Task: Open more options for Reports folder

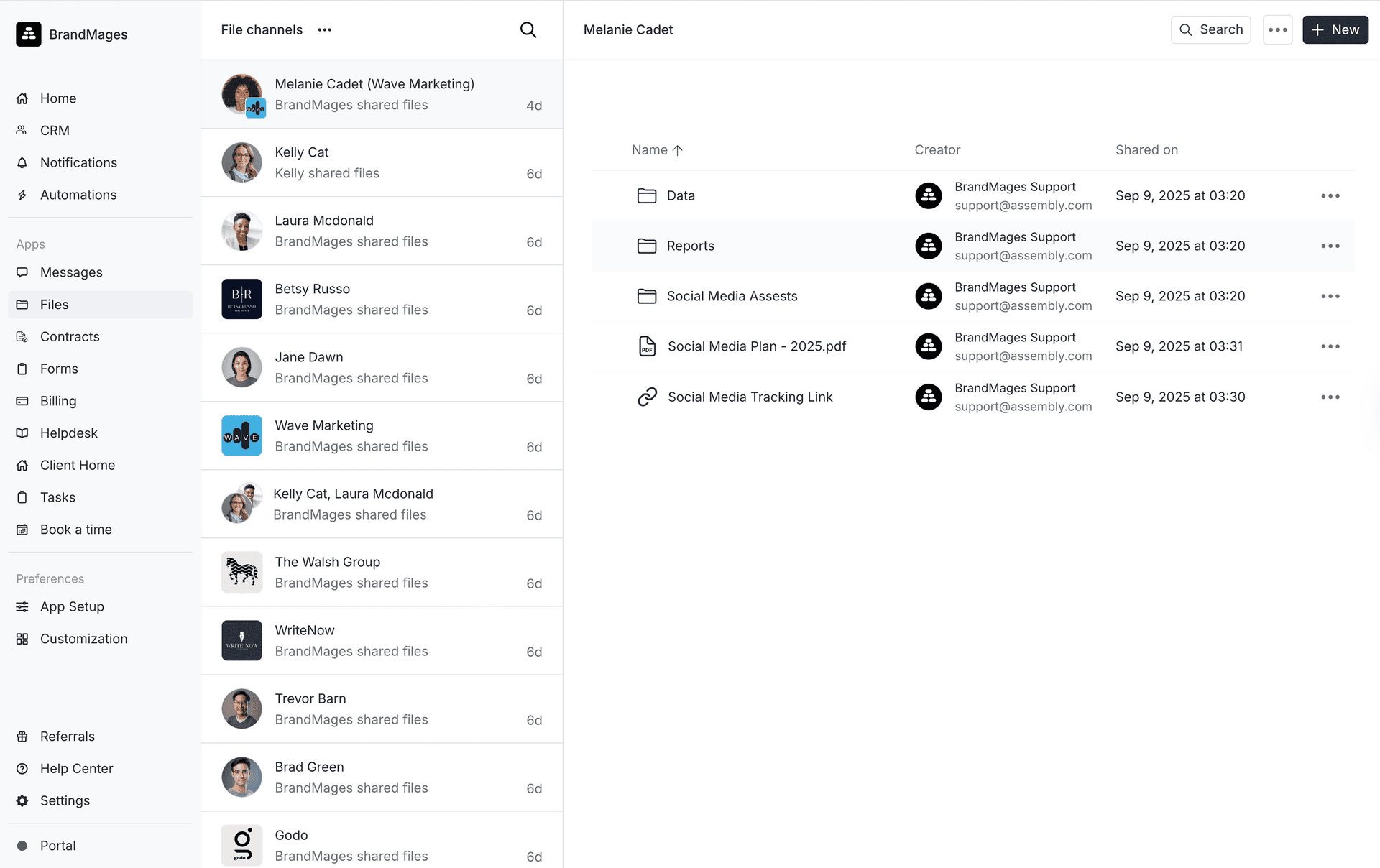Action: point(1330,246)
